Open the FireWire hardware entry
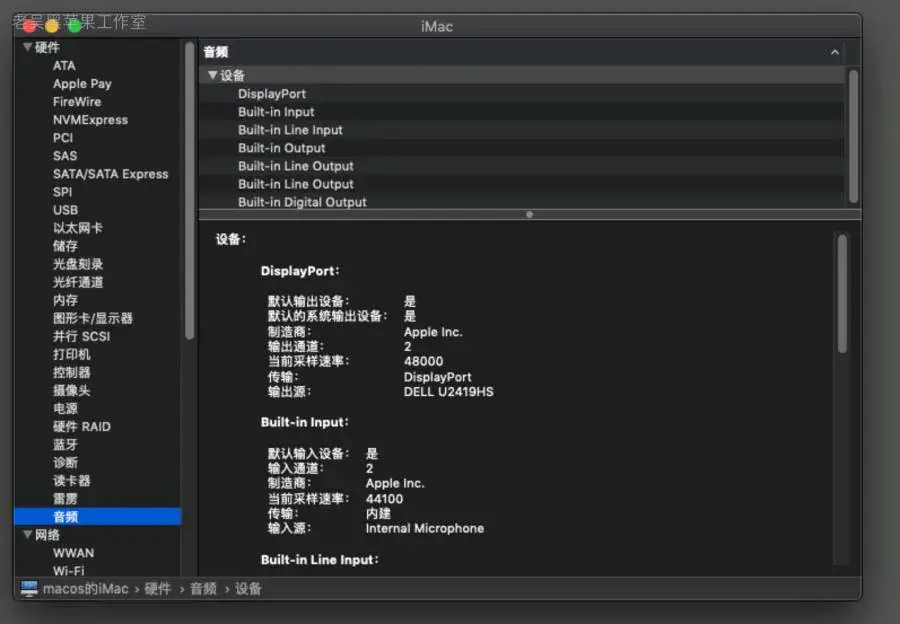The width and height of the screenshot is (900, 624). pos(77,102)
